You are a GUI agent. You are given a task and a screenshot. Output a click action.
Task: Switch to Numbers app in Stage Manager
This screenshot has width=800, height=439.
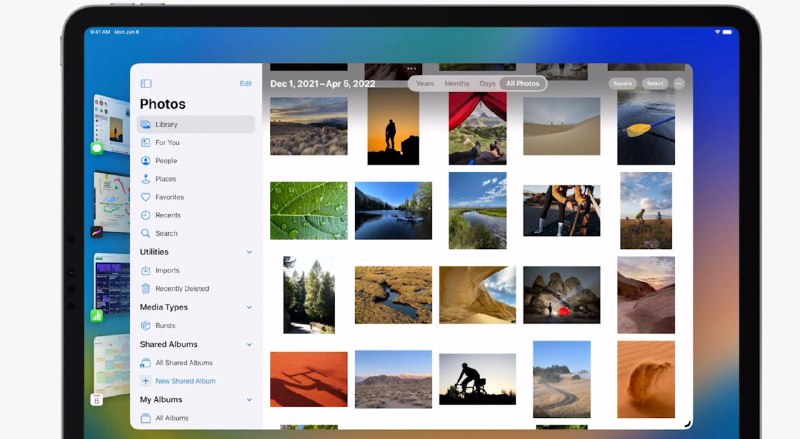coord(97,316)
